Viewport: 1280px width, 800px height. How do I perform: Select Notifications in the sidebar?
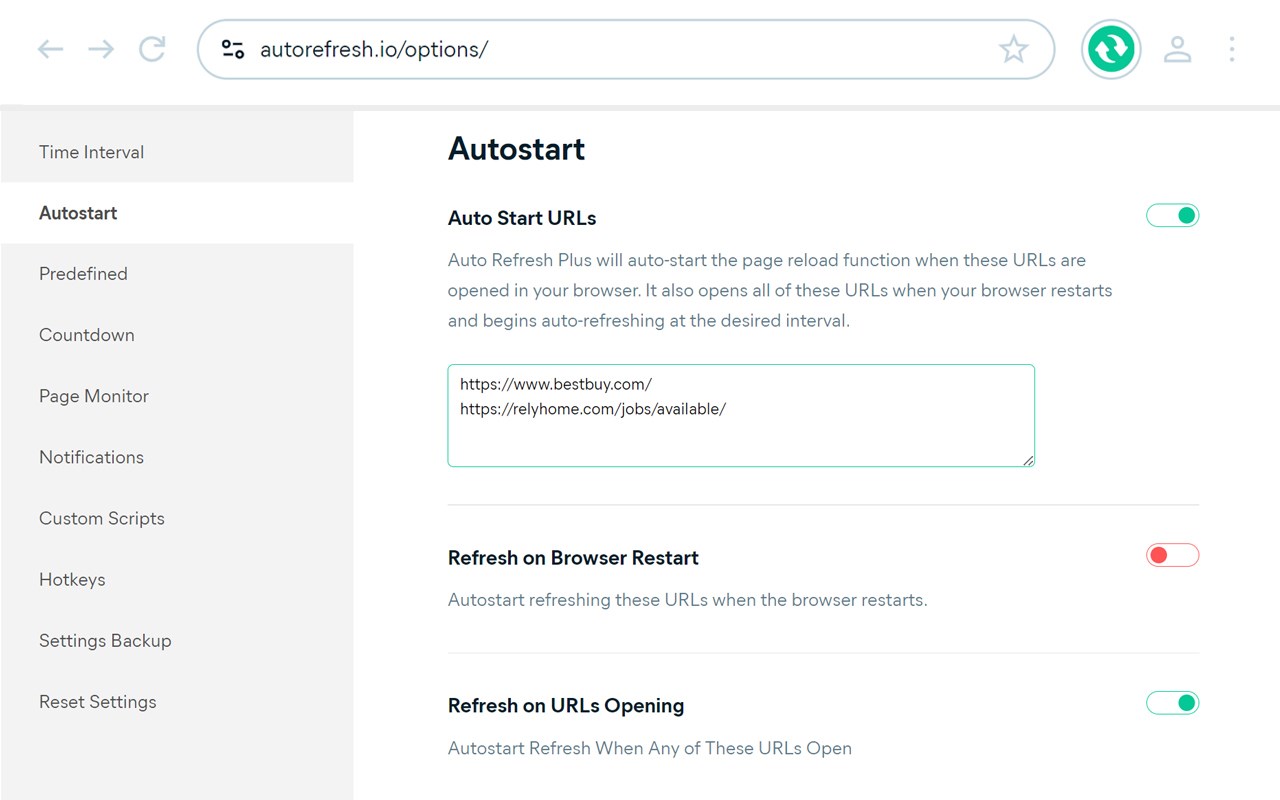(x=92, y=457)
